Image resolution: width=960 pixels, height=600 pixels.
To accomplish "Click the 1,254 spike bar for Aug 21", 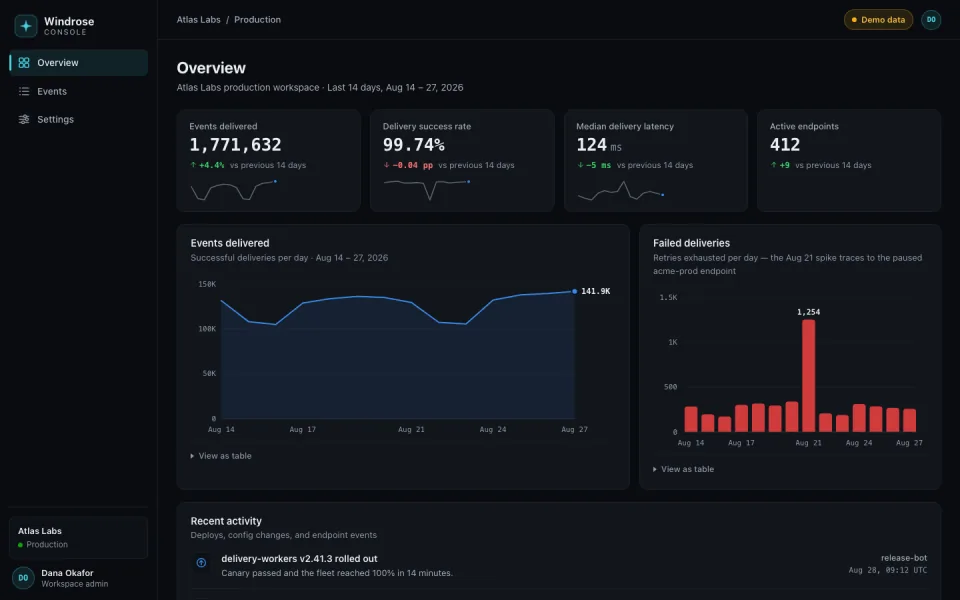I will click(808, 375).
